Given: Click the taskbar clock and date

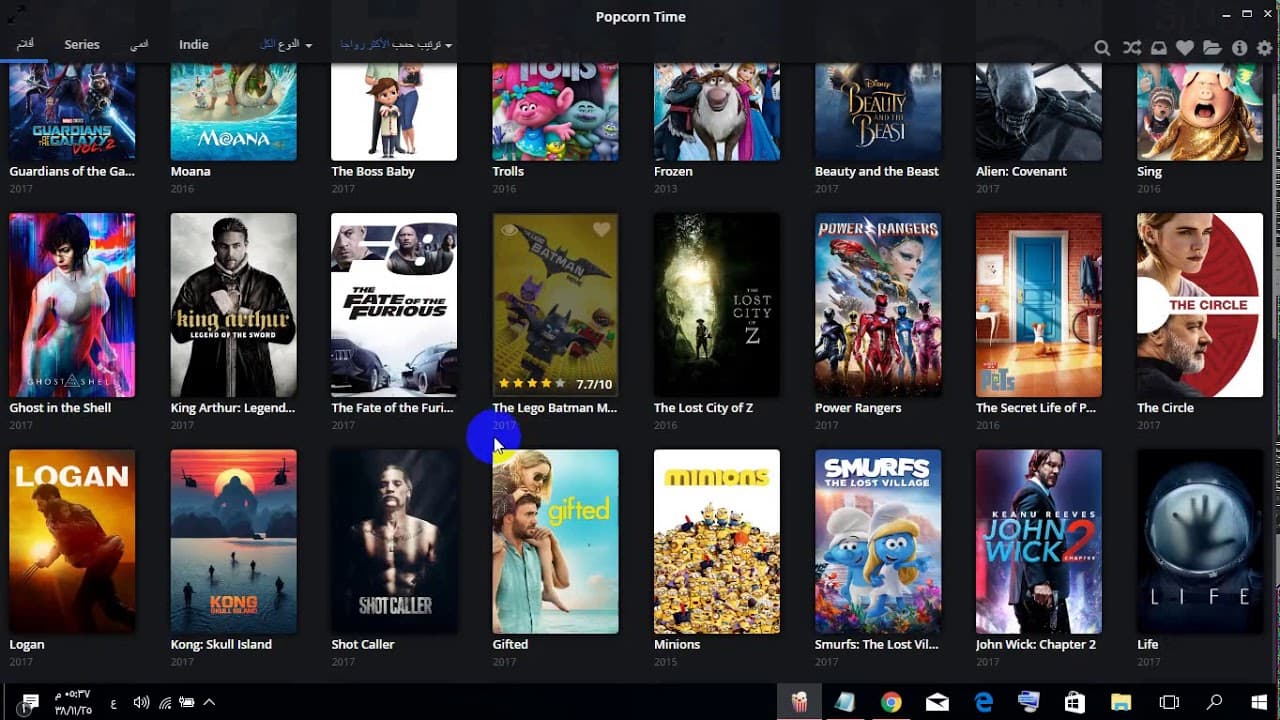Looking at the screenshot, I should (71, 702).
